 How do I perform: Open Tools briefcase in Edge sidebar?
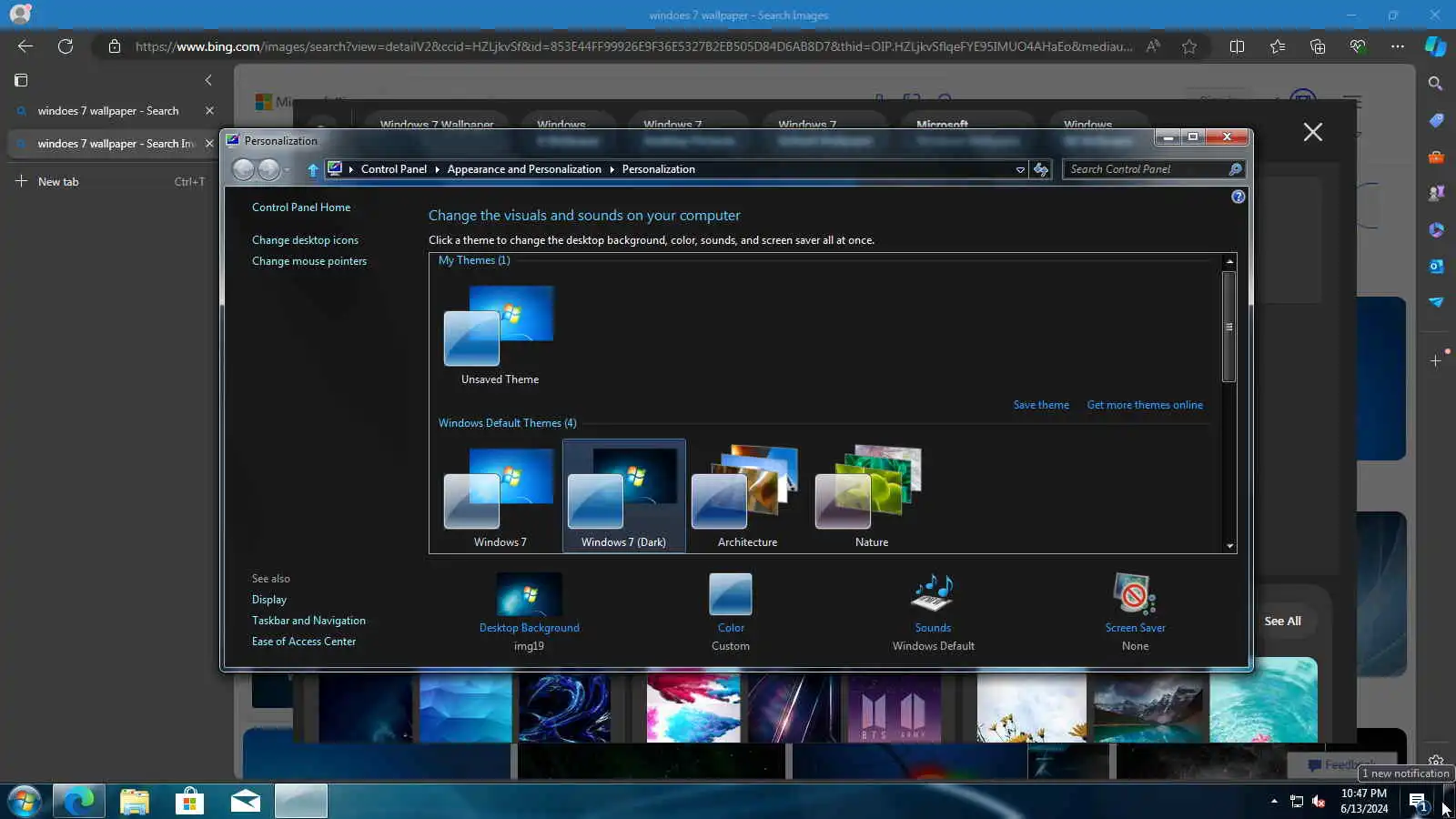click(1436, 157)
